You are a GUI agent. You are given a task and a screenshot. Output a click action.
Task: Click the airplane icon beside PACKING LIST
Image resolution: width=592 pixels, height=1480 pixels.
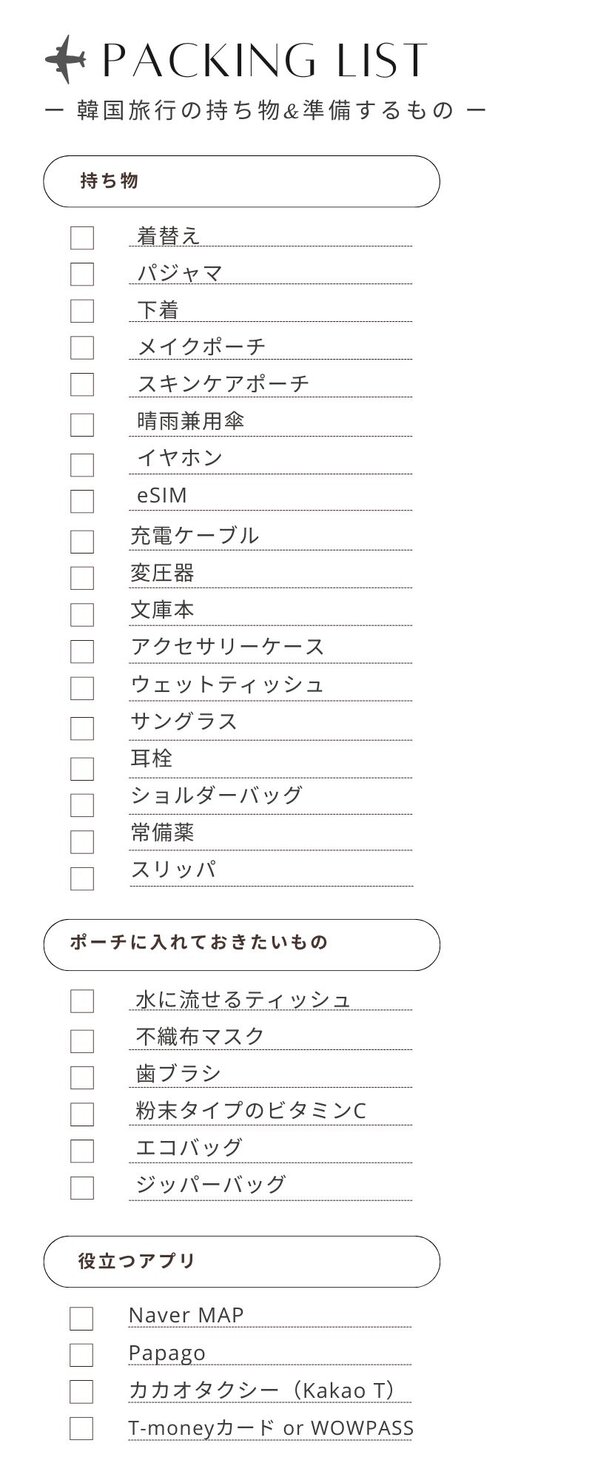click(64, 59)
